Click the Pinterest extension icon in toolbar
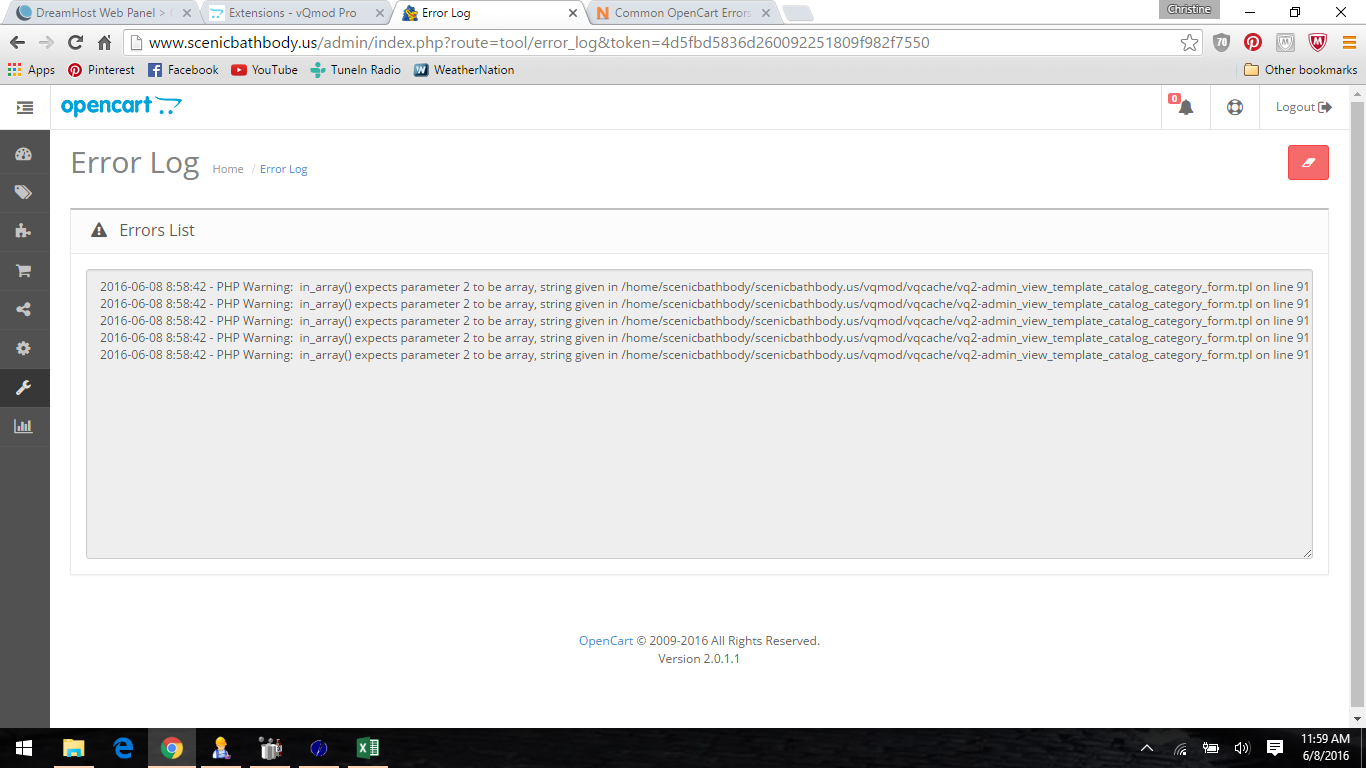Viewport: 1366px width, 768px height. 1253,43
